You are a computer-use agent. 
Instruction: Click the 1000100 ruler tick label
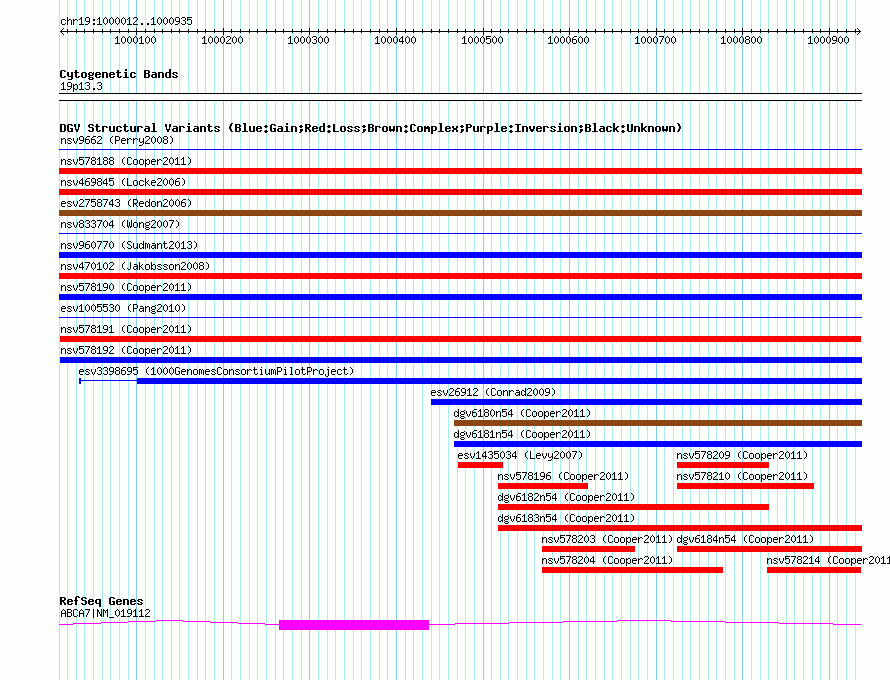(x=135, y=40)
